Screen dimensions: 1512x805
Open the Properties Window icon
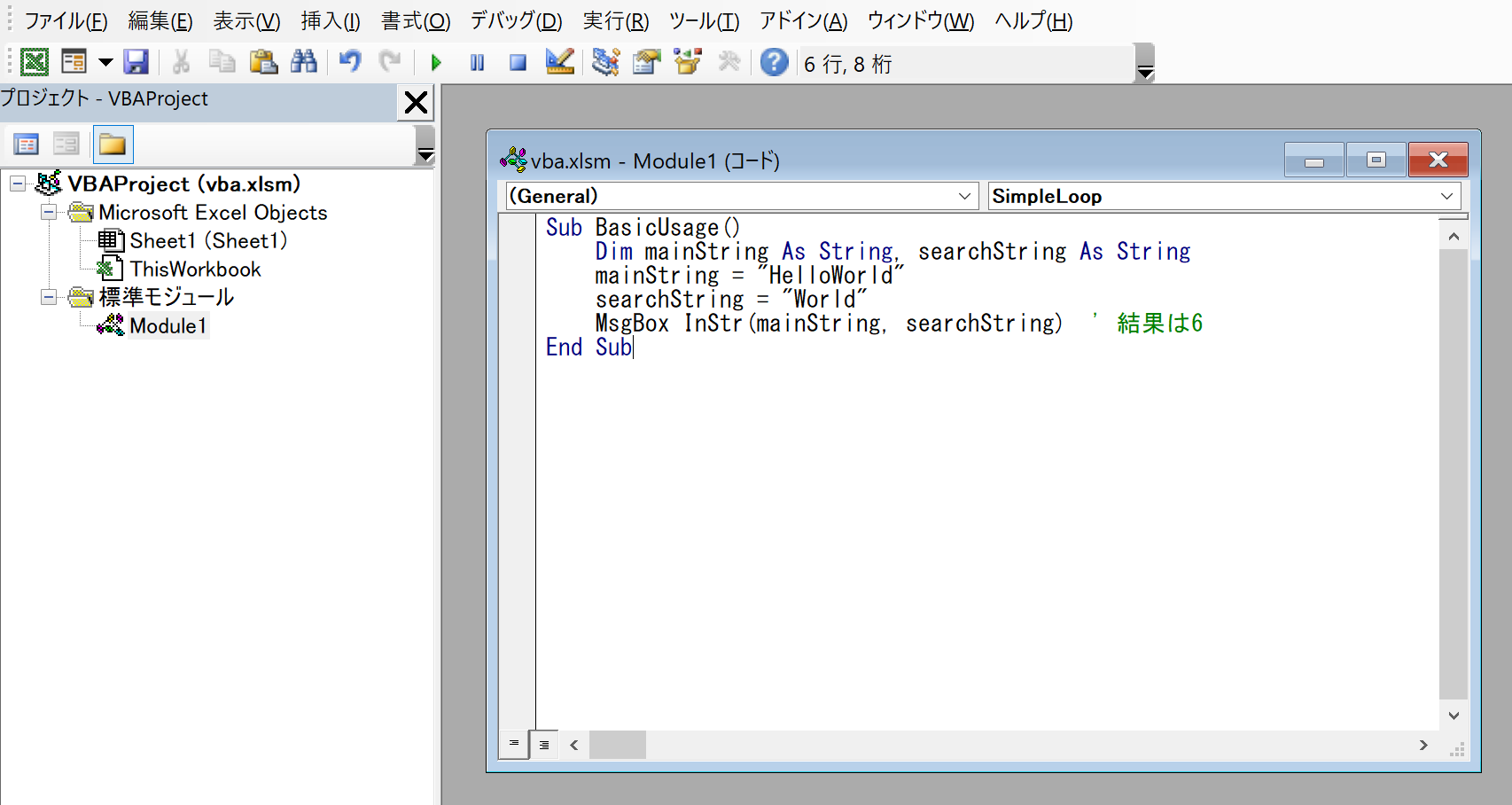pyautogui.click(x=646, y=61)
